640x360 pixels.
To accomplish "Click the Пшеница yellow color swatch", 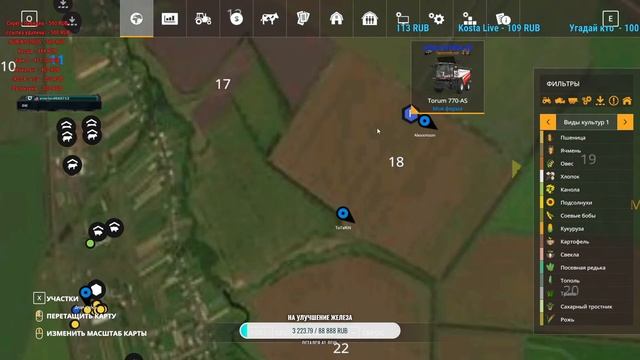I will [x=542, y=138].
